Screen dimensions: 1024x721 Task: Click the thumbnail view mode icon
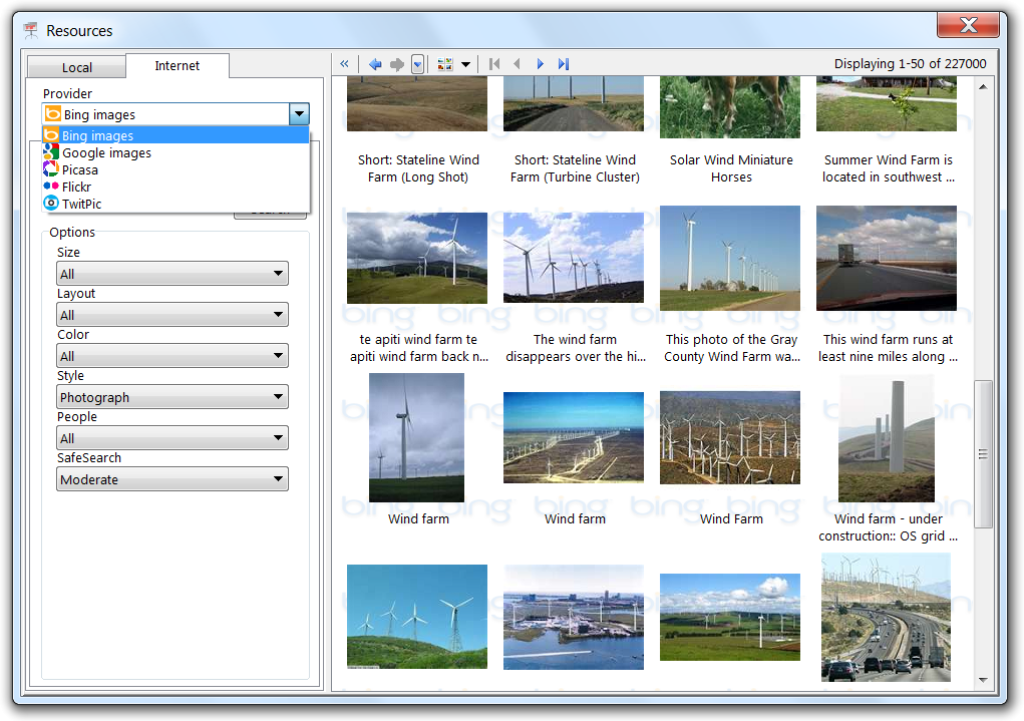[x=445, y=64]
